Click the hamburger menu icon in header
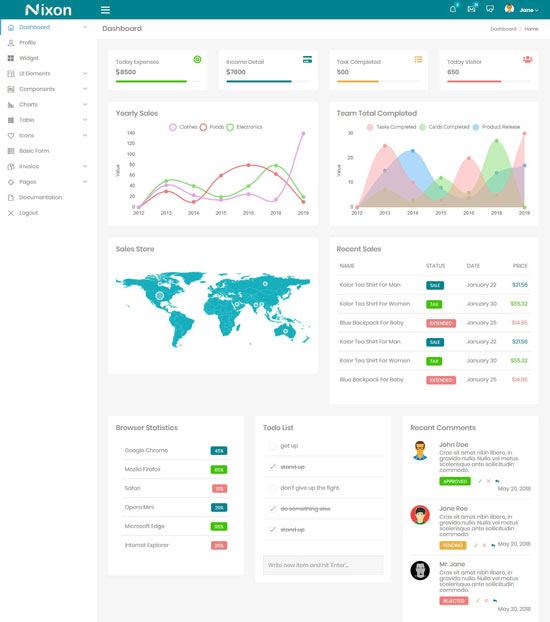This screenshot has width=550, height=622. (x=105, y=10)
